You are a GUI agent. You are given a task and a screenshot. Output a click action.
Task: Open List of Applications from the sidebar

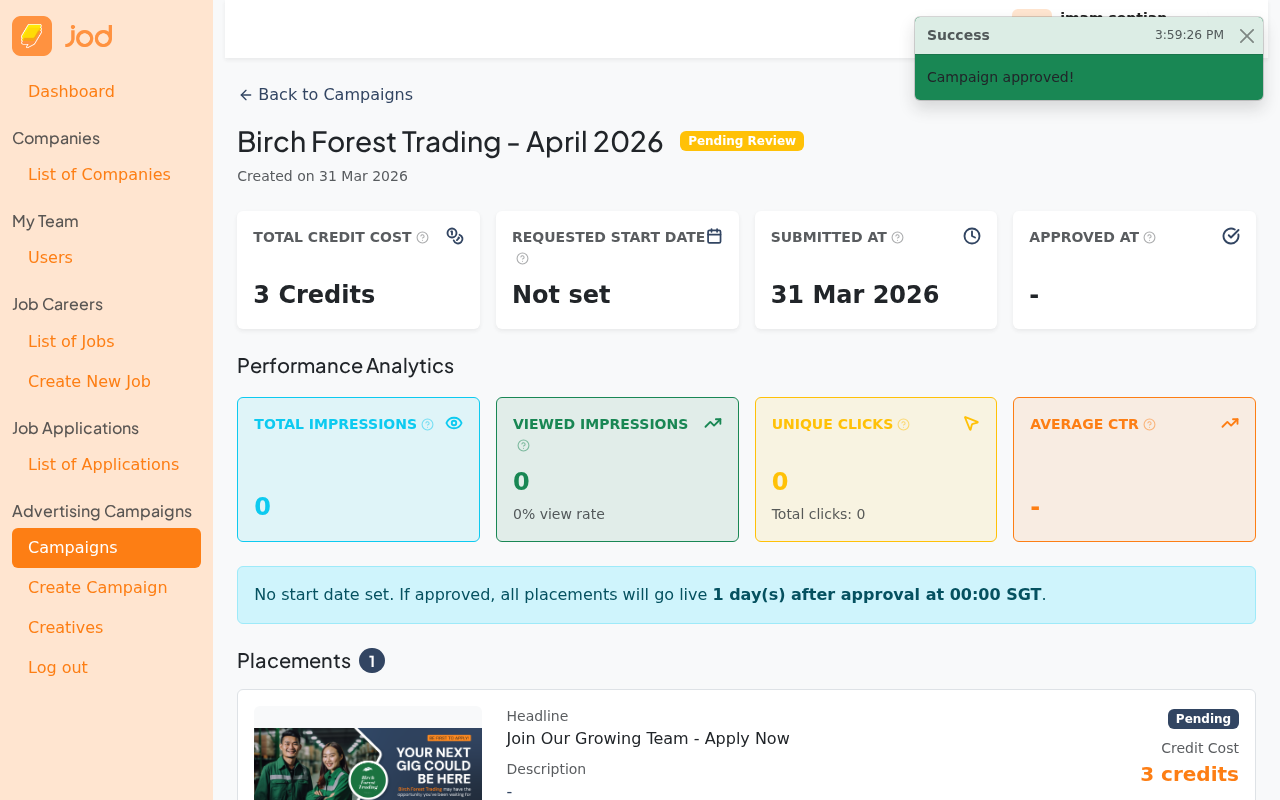[103, 464]
